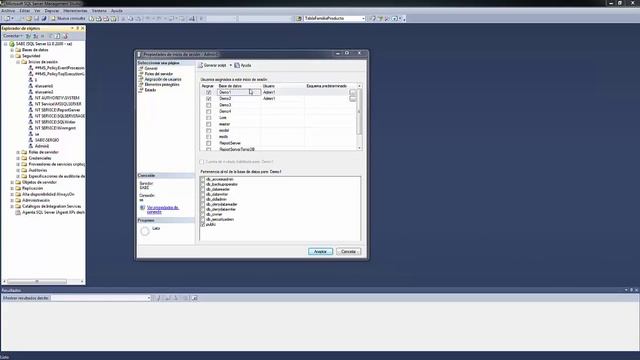Click the Demo1 database name cell
This screenshot has height=360, width=640.
[x=239, y=93]
